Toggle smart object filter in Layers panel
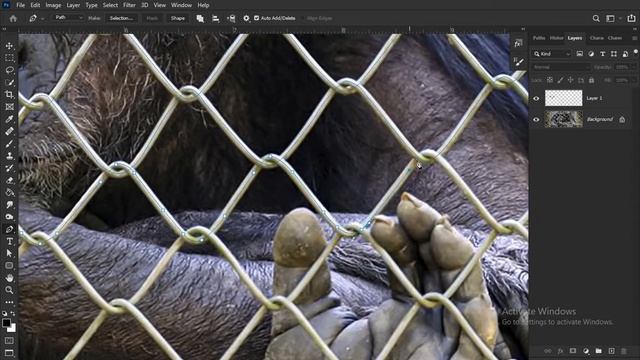Image resolution: width=640 pixels, height=360 pixels. point(625,53)
